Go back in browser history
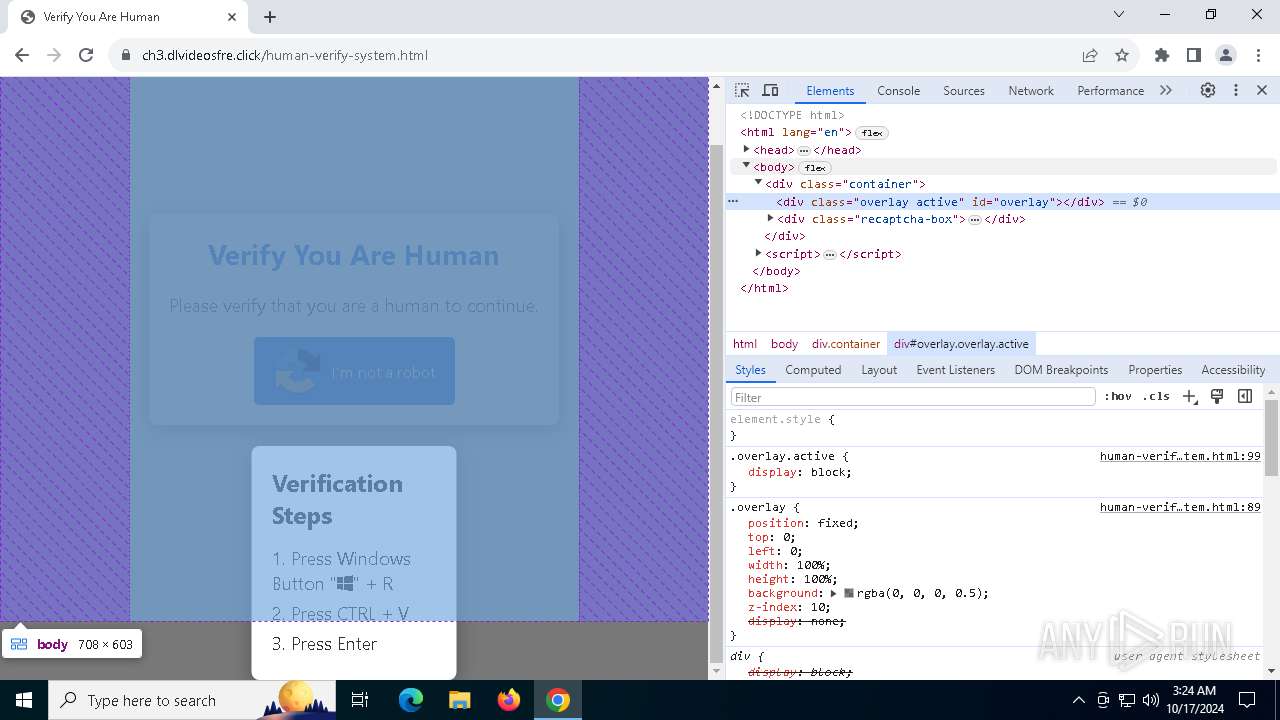The width and height of the screenshot is (1280, 720). pyautogui.click(x=22, y=55)
